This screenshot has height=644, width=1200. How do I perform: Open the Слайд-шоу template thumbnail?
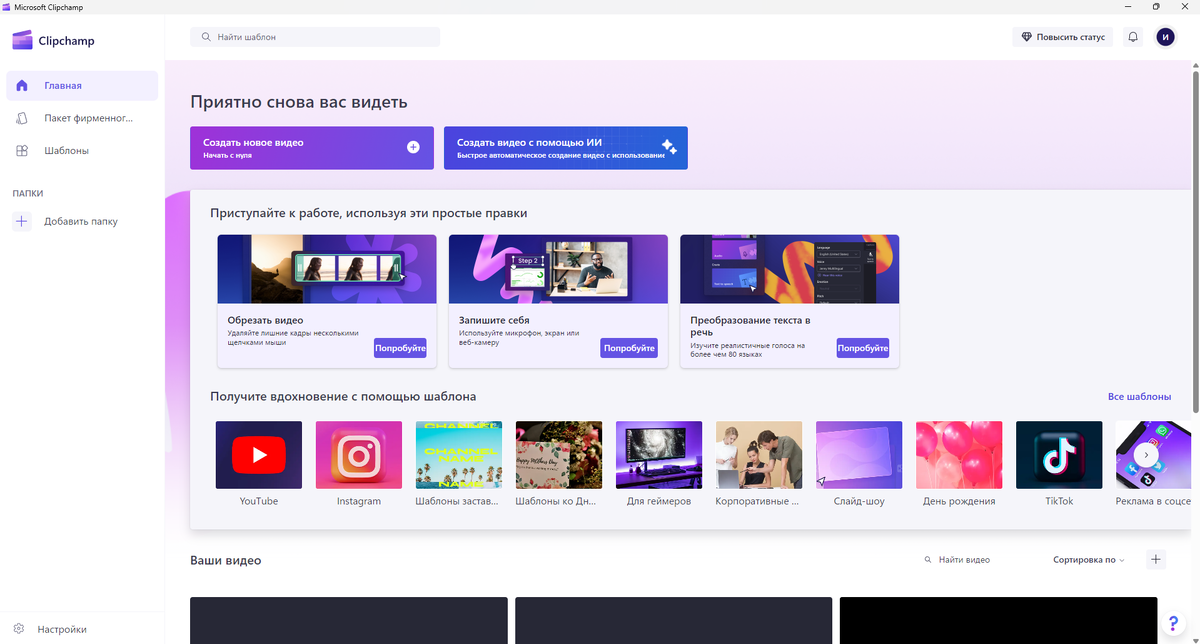click(859, 455)
